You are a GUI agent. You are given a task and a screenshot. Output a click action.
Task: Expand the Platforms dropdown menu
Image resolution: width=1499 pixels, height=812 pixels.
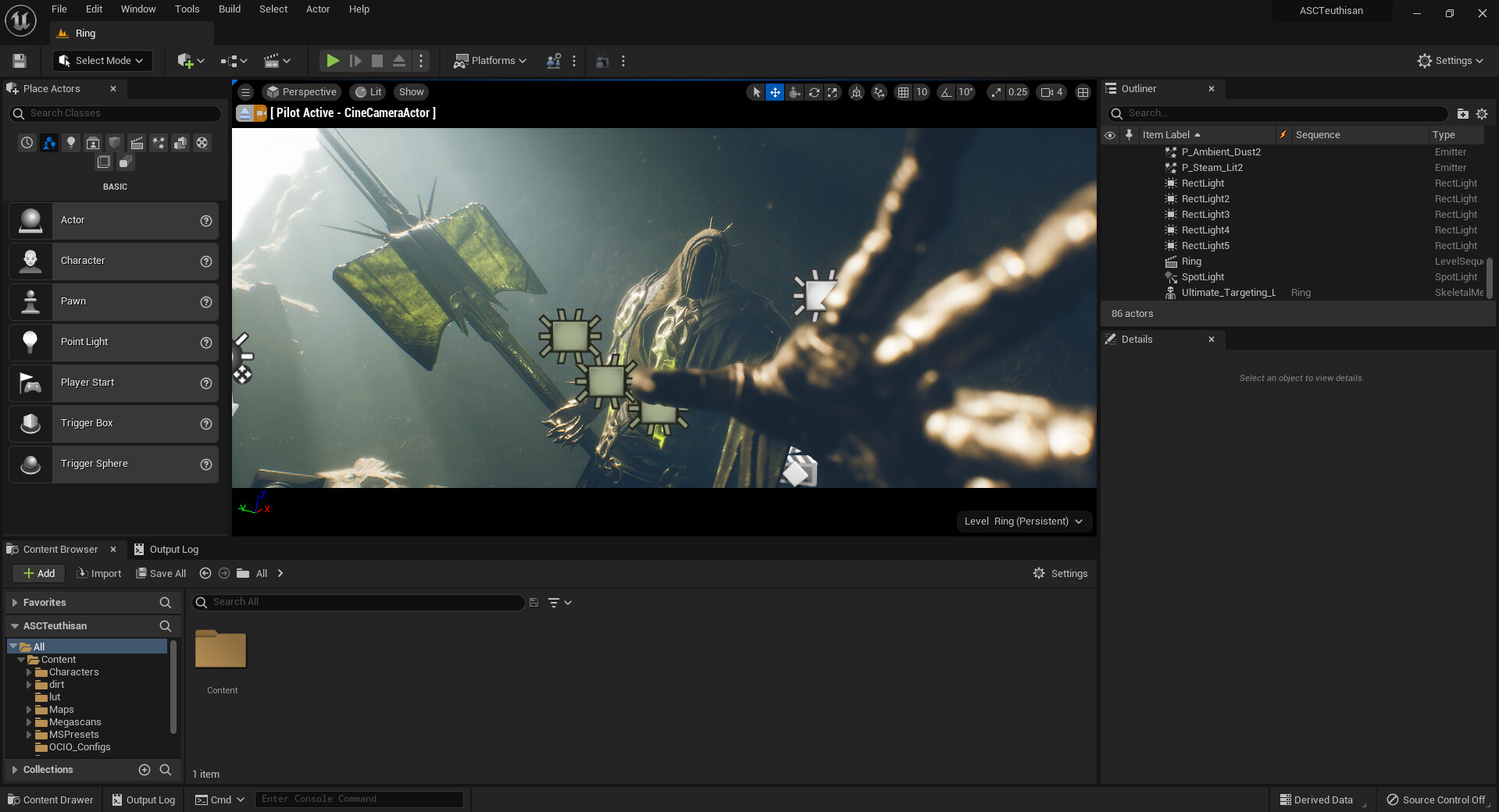(x=491, y=61)
